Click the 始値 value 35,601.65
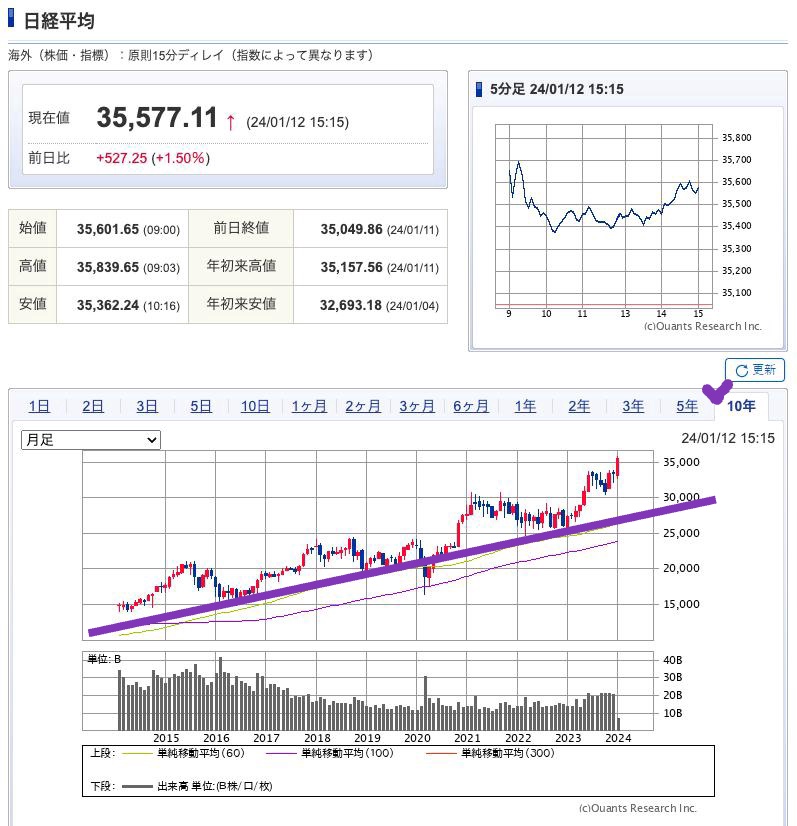The height and width of the screenshot is (826, 797). (x=108, y=229)
